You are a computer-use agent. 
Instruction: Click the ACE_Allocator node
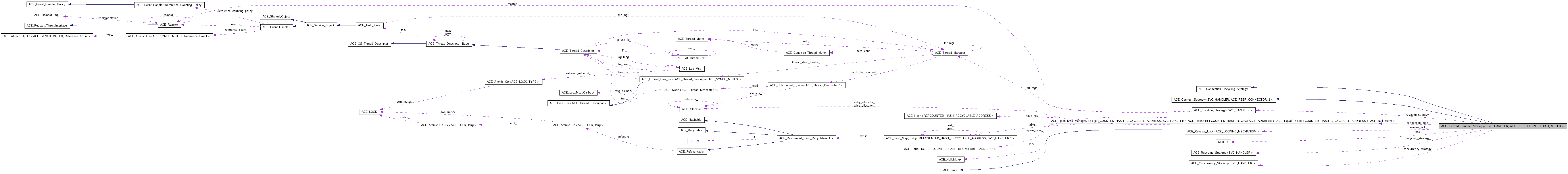pyautogui.click(x=692, y=109)
